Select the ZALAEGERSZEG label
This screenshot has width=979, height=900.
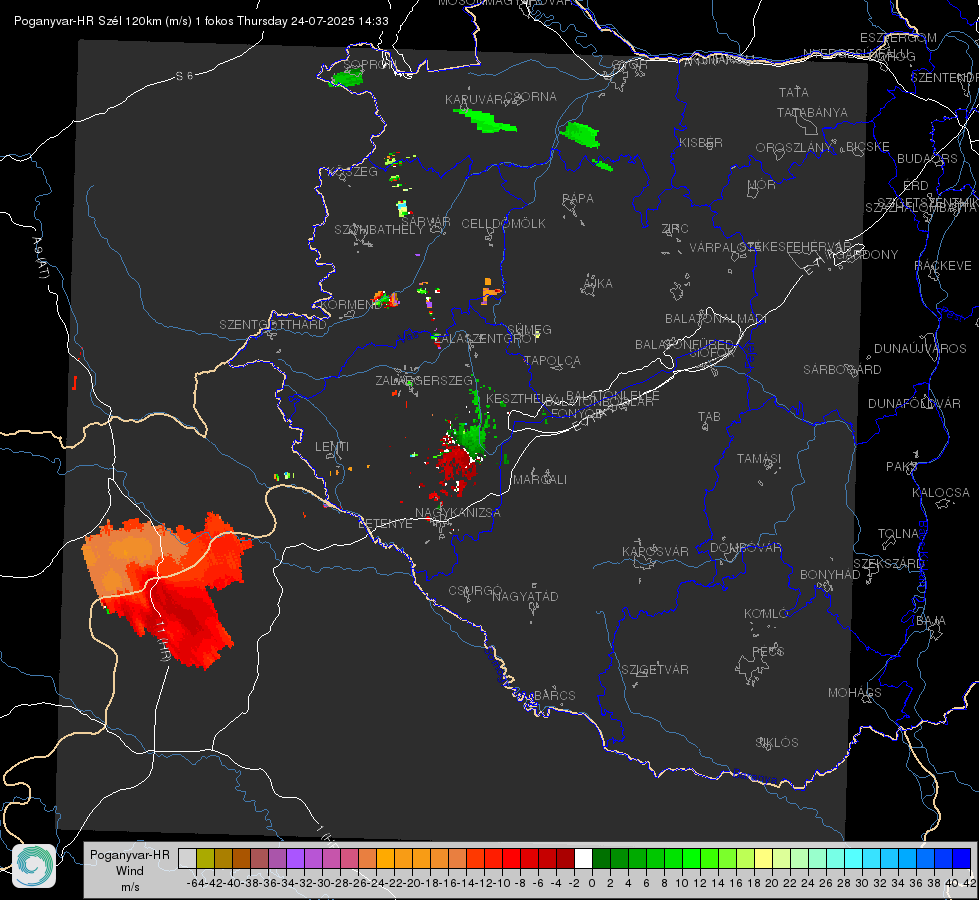424,380
